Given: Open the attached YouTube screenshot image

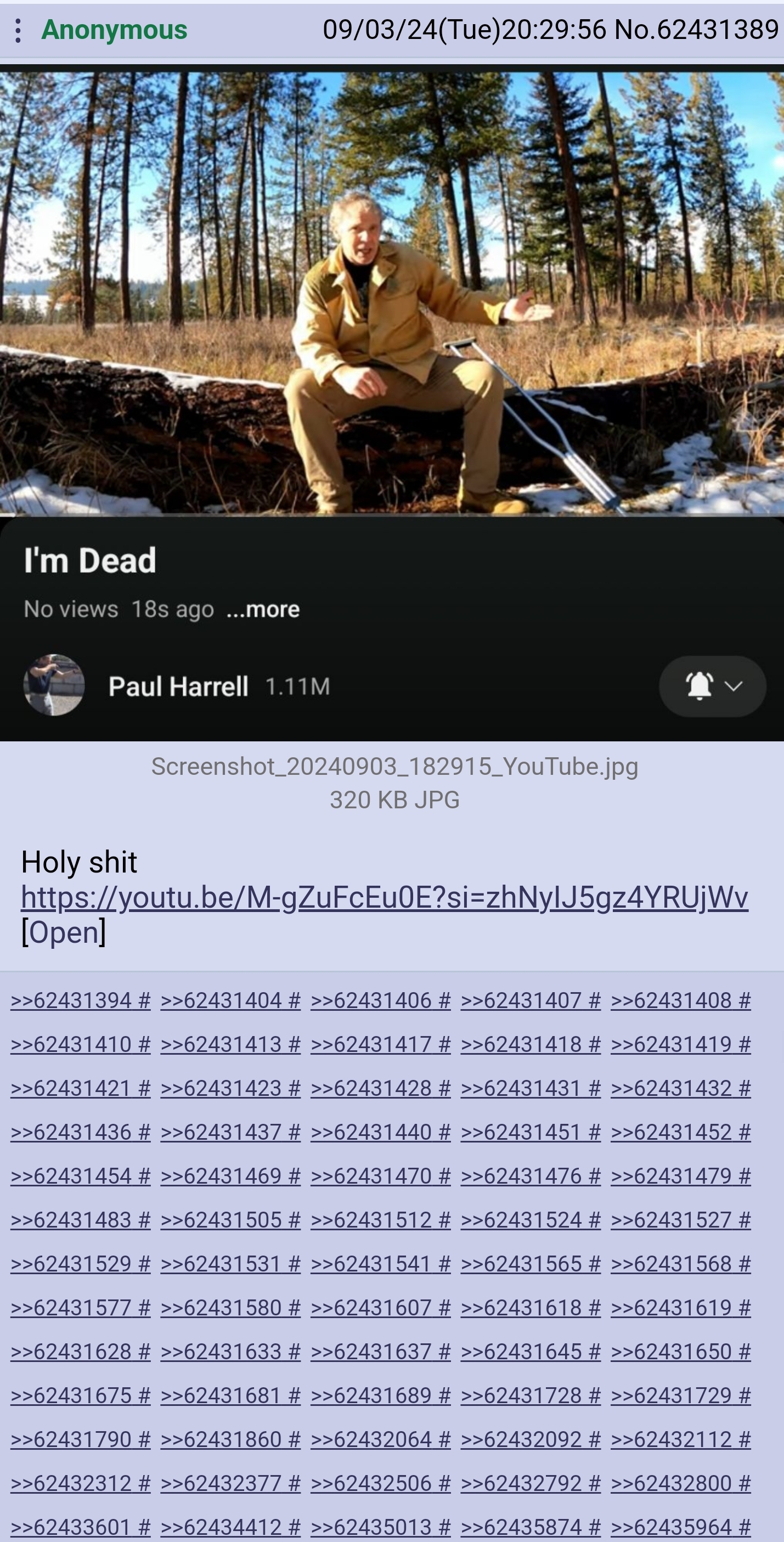Looking at the screenshot, I should (392, 406).
